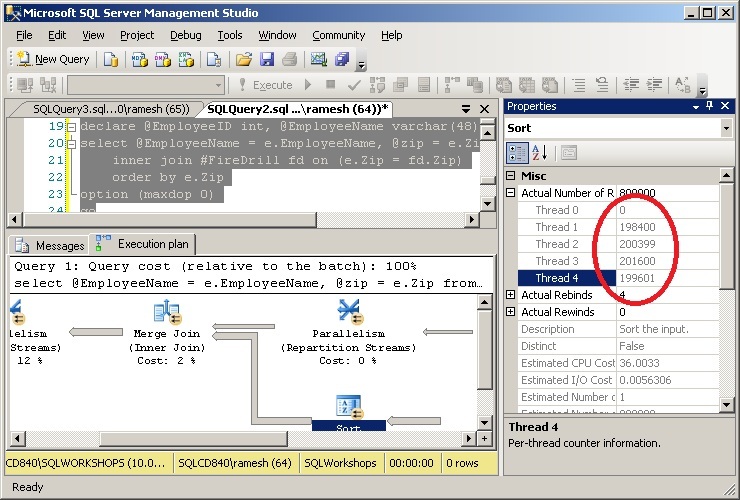Expand the Actual Rewinds node
The image size is (740, 500).
pyautogui.click(x=511, y=312)
